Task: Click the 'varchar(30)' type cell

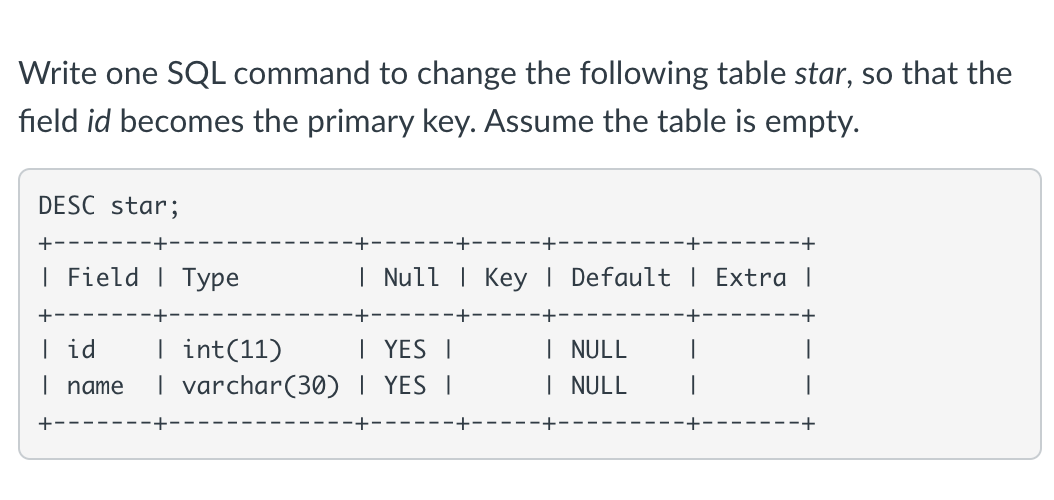Action: point(261,386)
